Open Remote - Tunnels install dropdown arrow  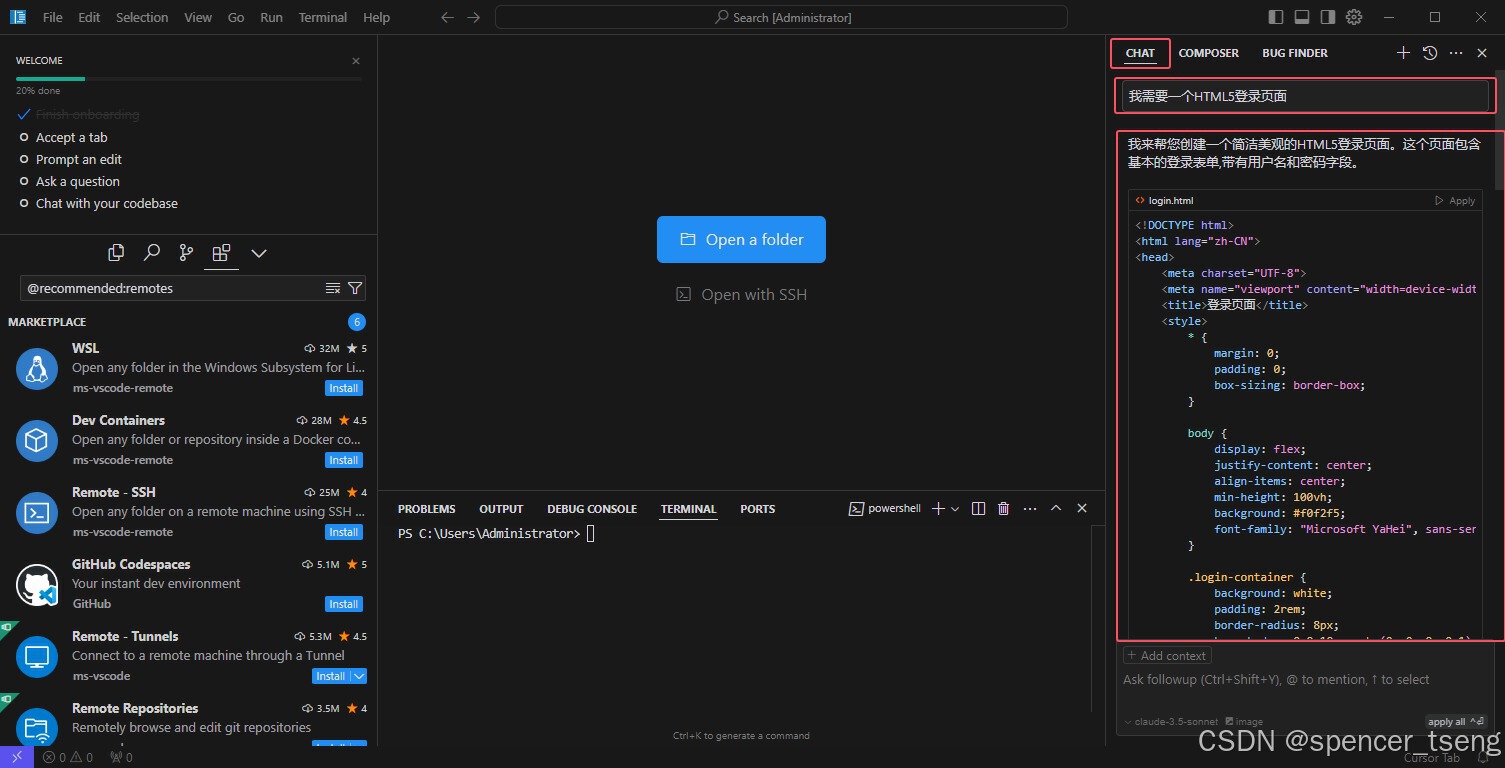tap(359, 676)
